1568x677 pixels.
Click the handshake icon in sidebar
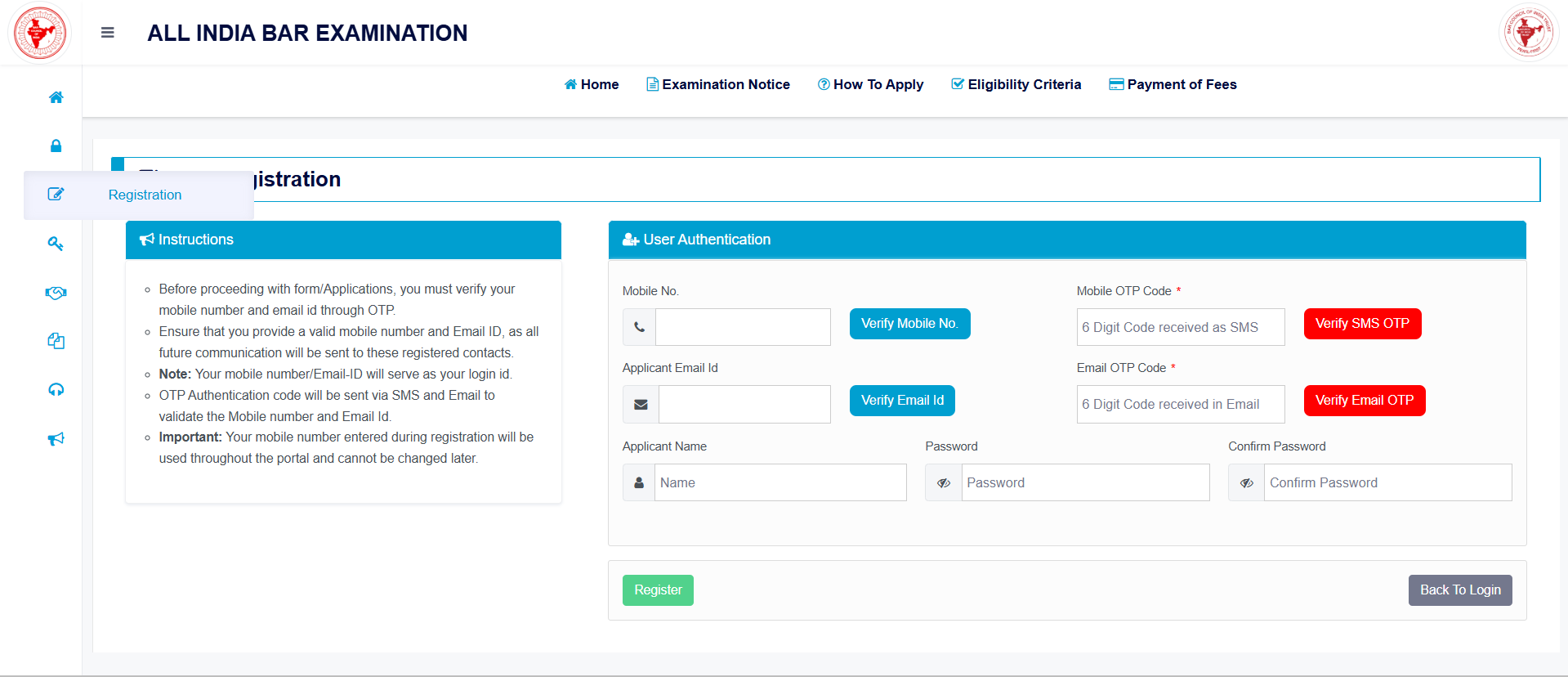point(56,292)
